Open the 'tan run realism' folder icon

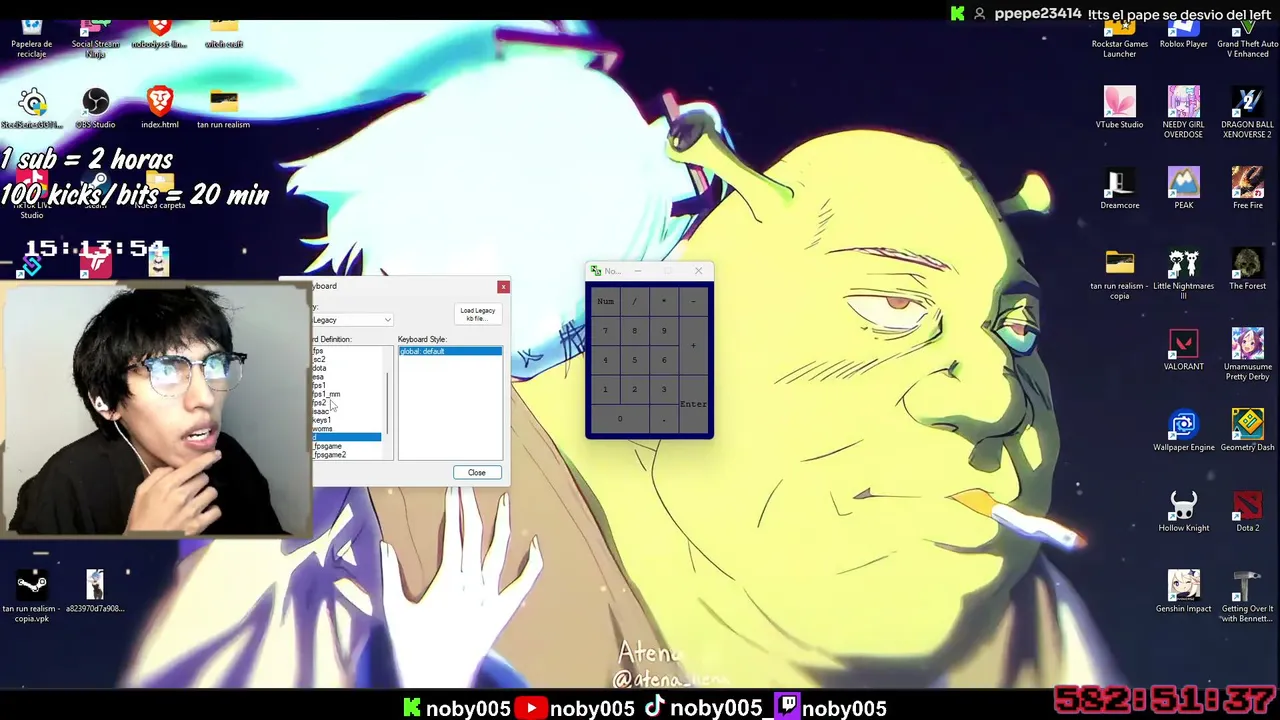pos(223,108)
